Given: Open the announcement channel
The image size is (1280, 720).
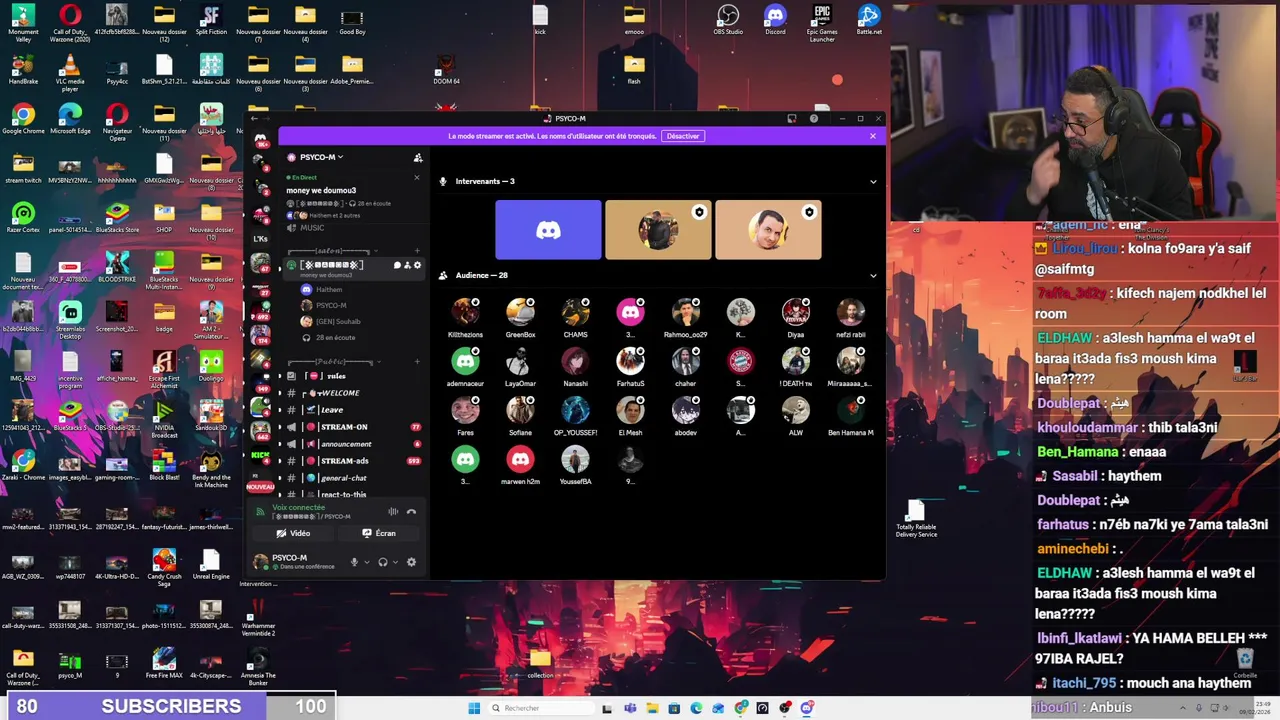Looking at the screenshot, I should [x=346, y=444].
